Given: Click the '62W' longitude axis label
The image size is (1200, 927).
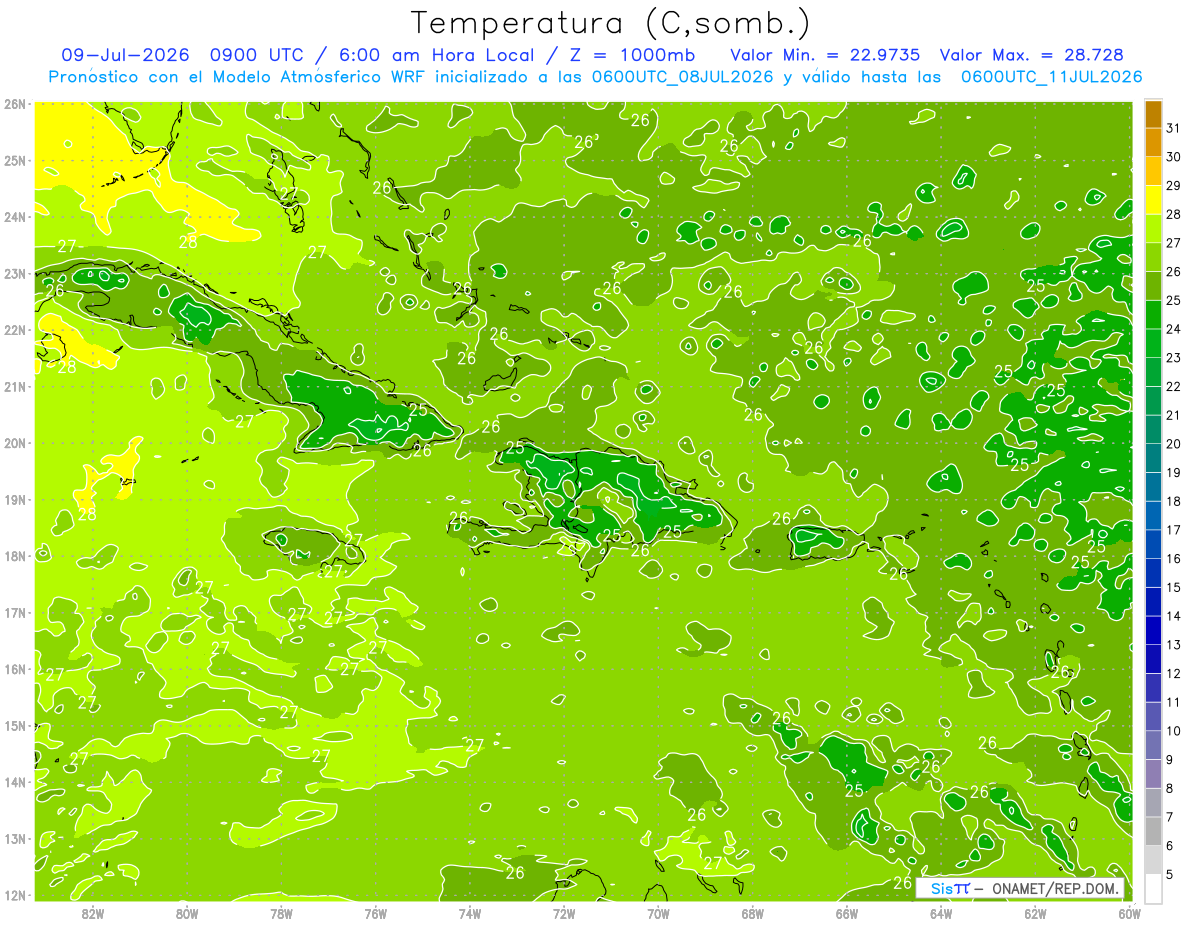Looking at the screenshot, I should coord(1035,913).
